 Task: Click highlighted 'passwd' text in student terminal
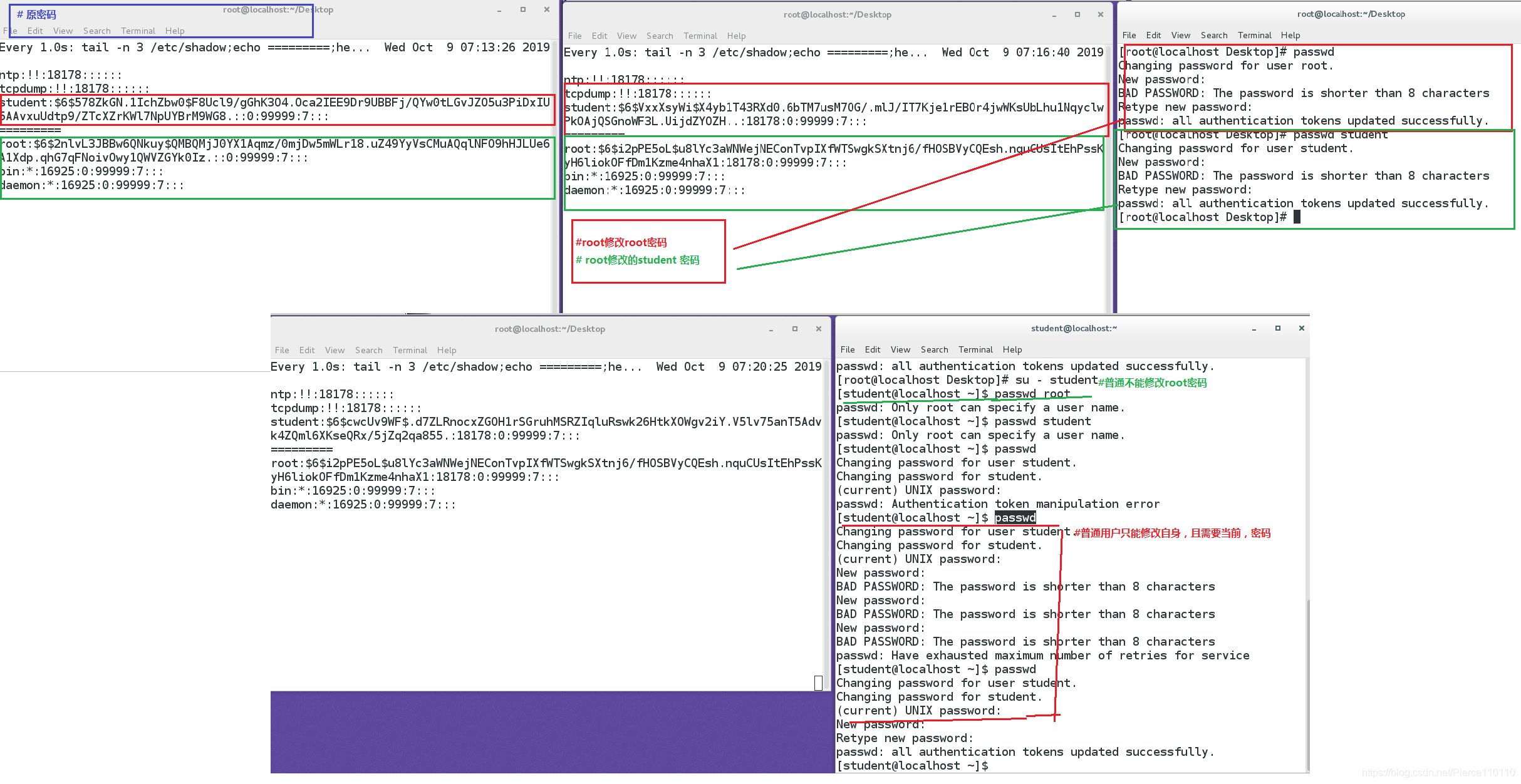[x=1015, y=518]
